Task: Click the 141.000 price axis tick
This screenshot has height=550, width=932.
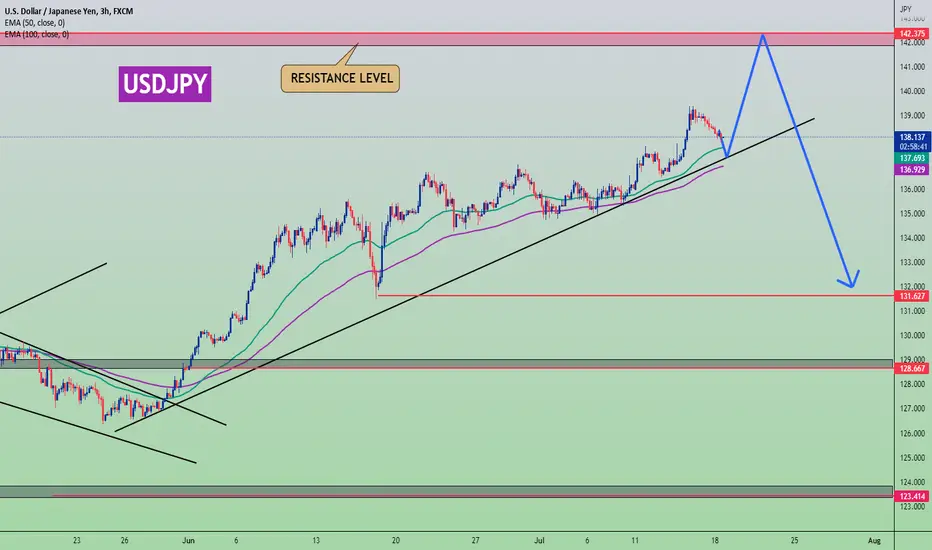Action: pyautogui.click(x=912, y=67)
